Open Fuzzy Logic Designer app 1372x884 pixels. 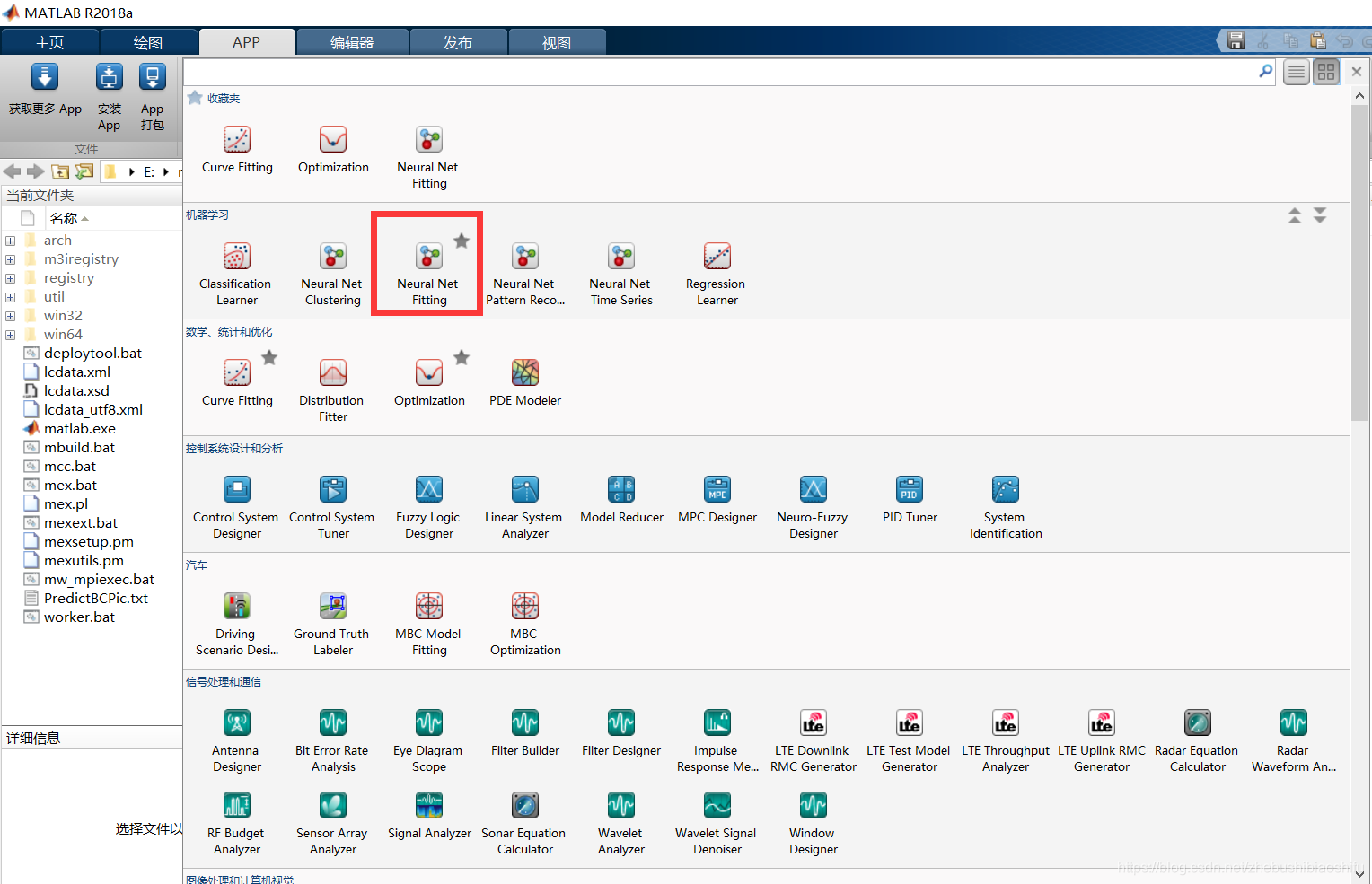pyautogui.click(x=428, y=507)
